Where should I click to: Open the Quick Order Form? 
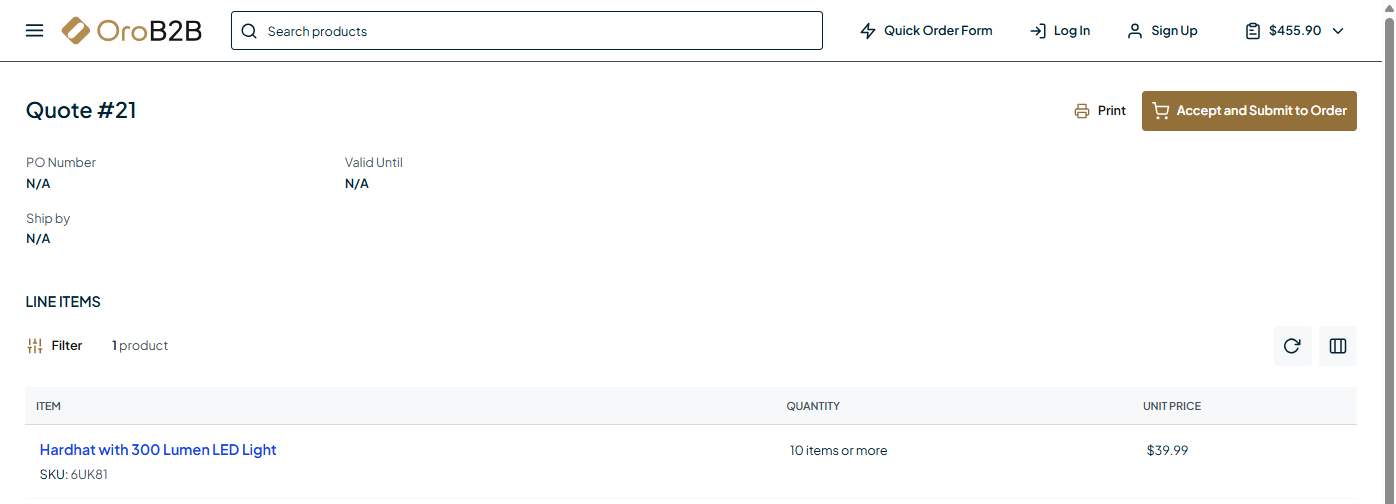click(x=937, y=31)
